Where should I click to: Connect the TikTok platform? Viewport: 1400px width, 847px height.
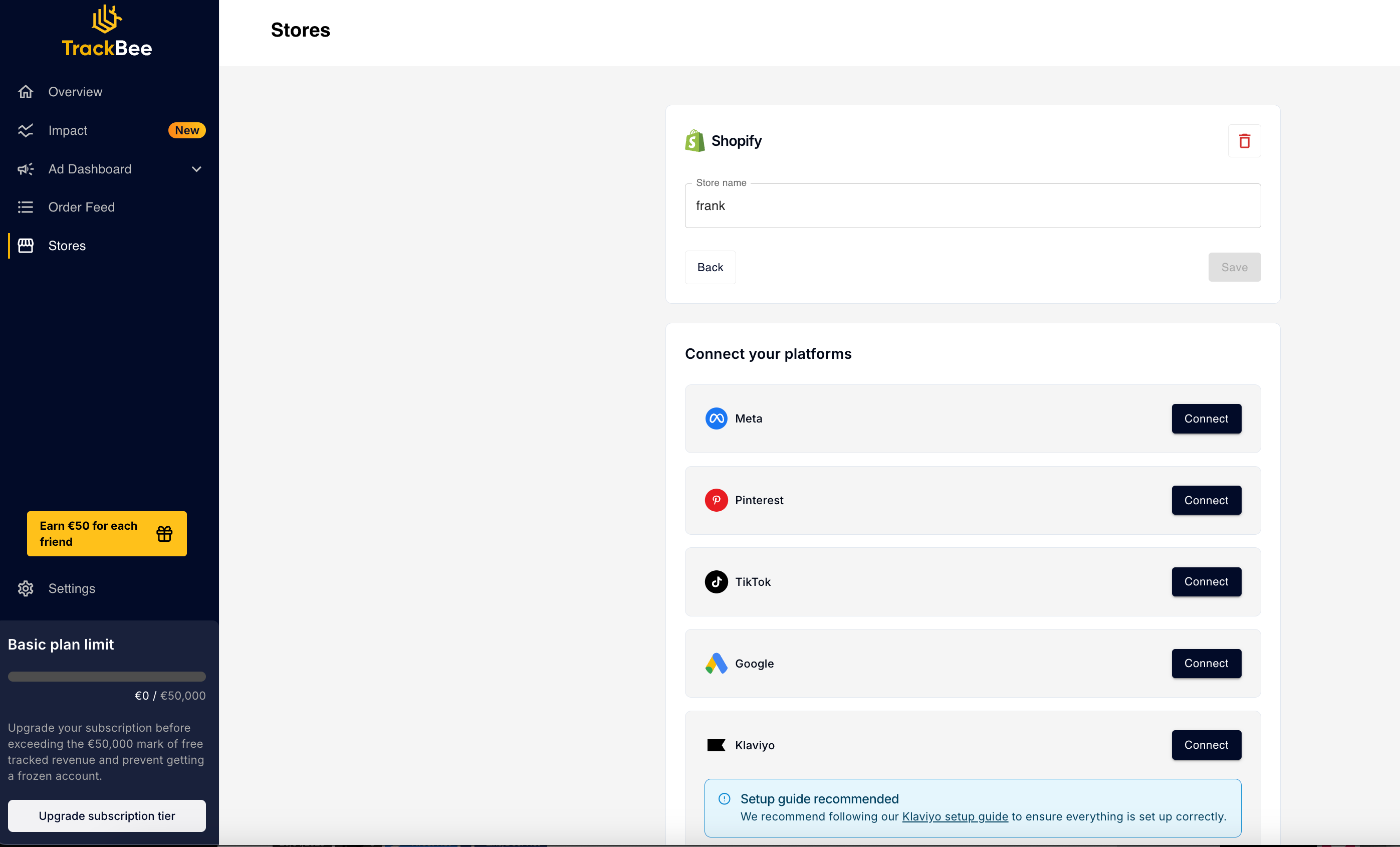1206,581
